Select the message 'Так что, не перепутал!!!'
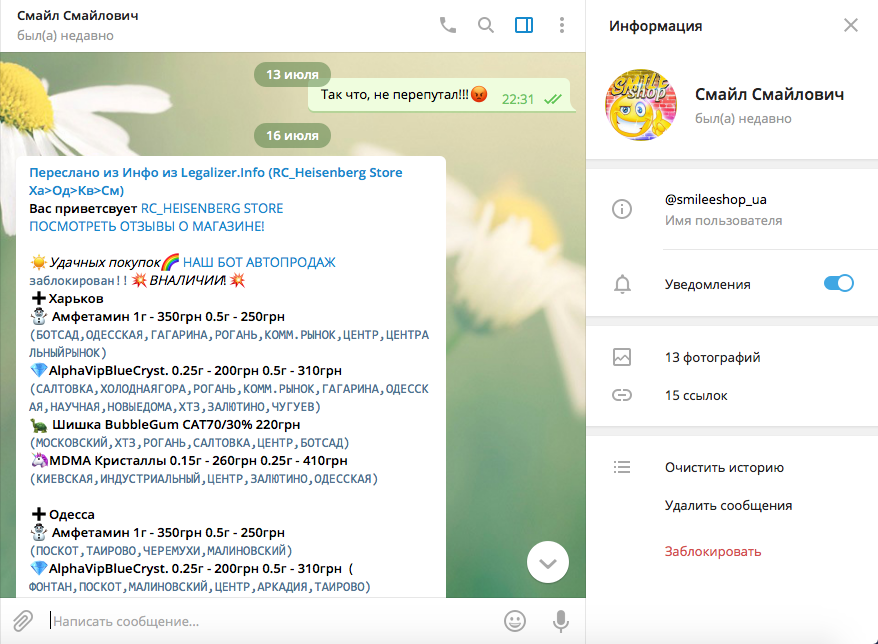The image size is (878, 644). (x=395, y=95)
